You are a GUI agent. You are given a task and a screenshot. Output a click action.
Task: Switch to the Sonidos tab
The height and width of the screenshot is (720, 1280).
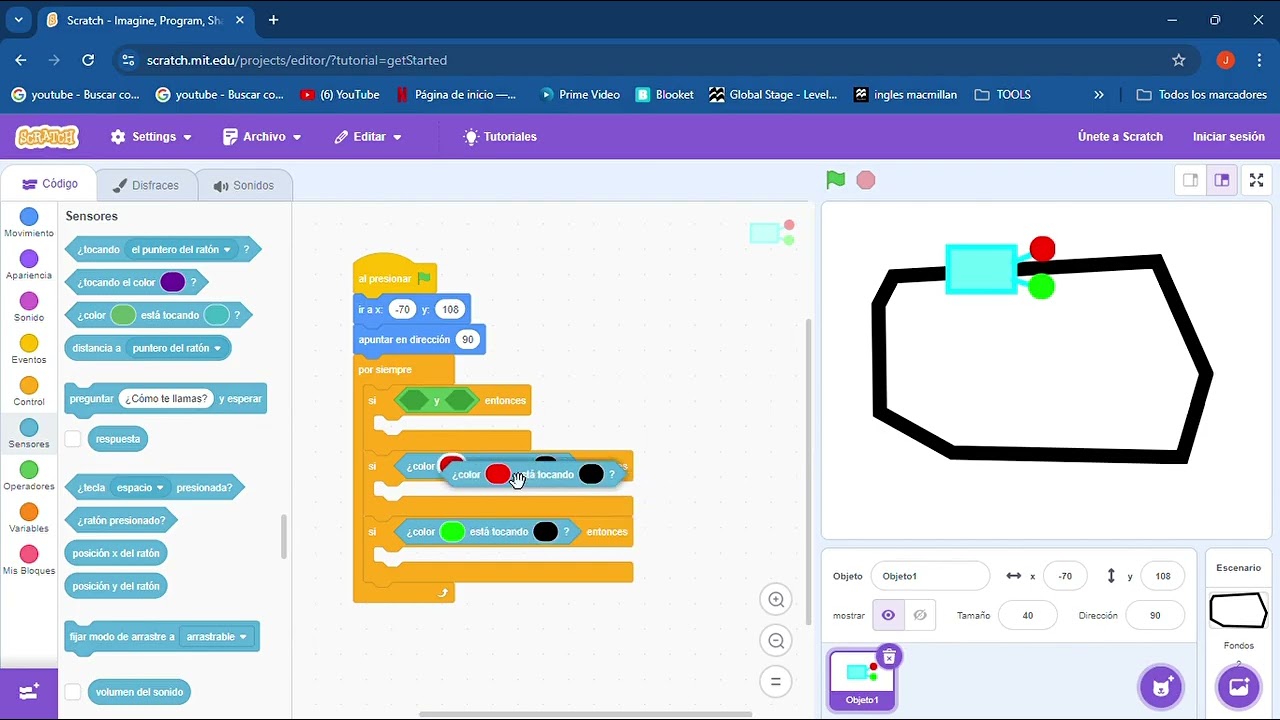pyautogui.click(x=243, y=185)
